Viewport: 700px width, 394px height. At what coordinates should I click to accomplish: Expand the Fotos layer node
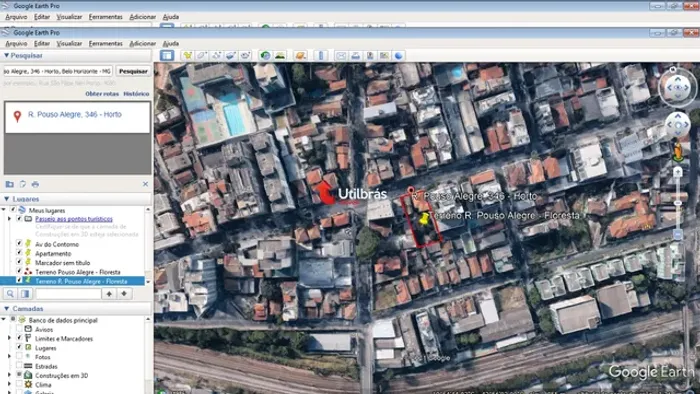[9, 357]
